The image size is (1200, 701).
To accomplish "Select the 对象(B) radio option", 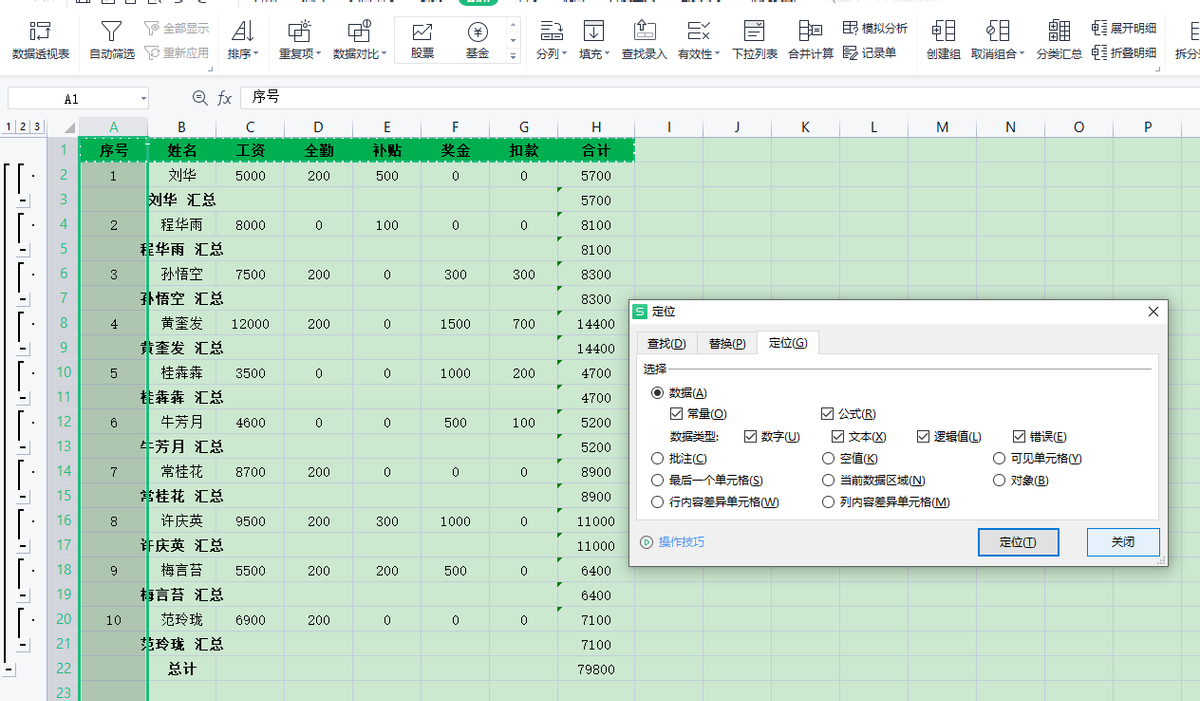I will [1000, 480].
